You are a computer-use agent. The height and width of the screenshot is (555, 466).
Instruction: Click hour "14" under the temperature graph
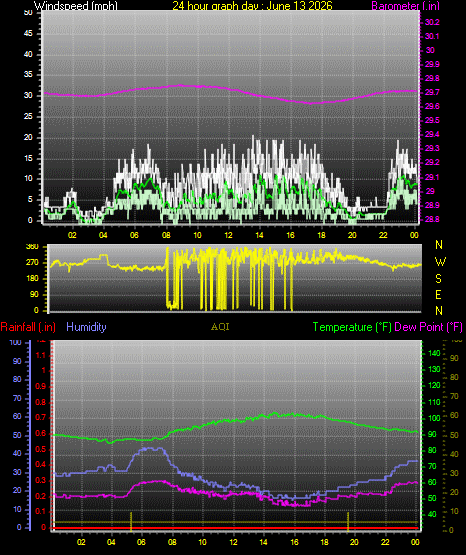[263, 542]
